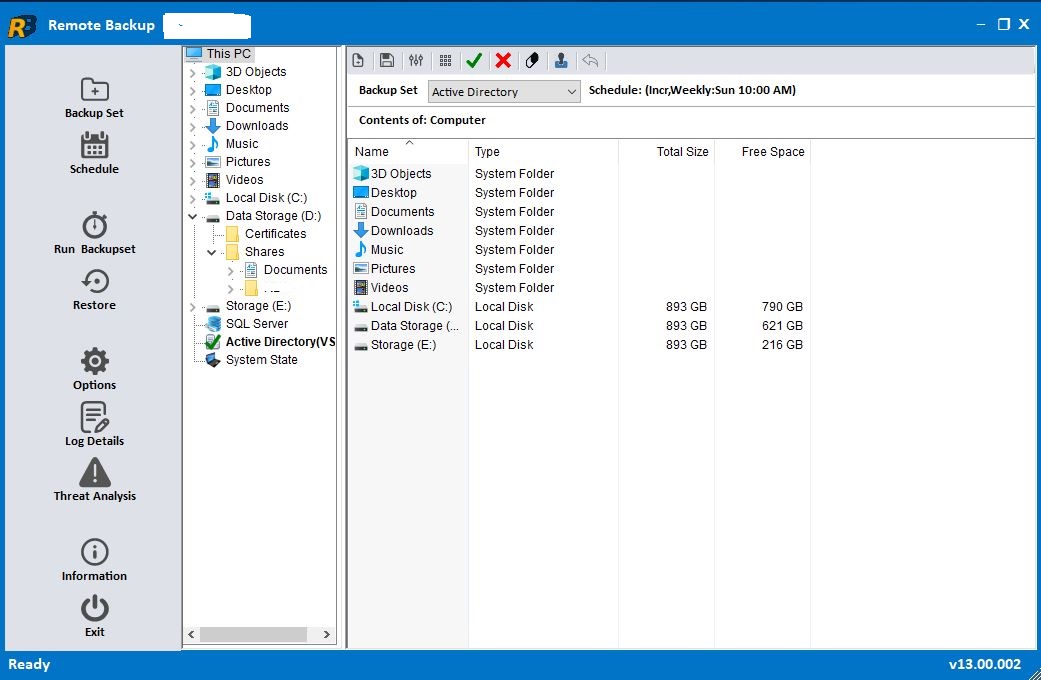Click the green checkmark toolbar icon

(474, 60)
